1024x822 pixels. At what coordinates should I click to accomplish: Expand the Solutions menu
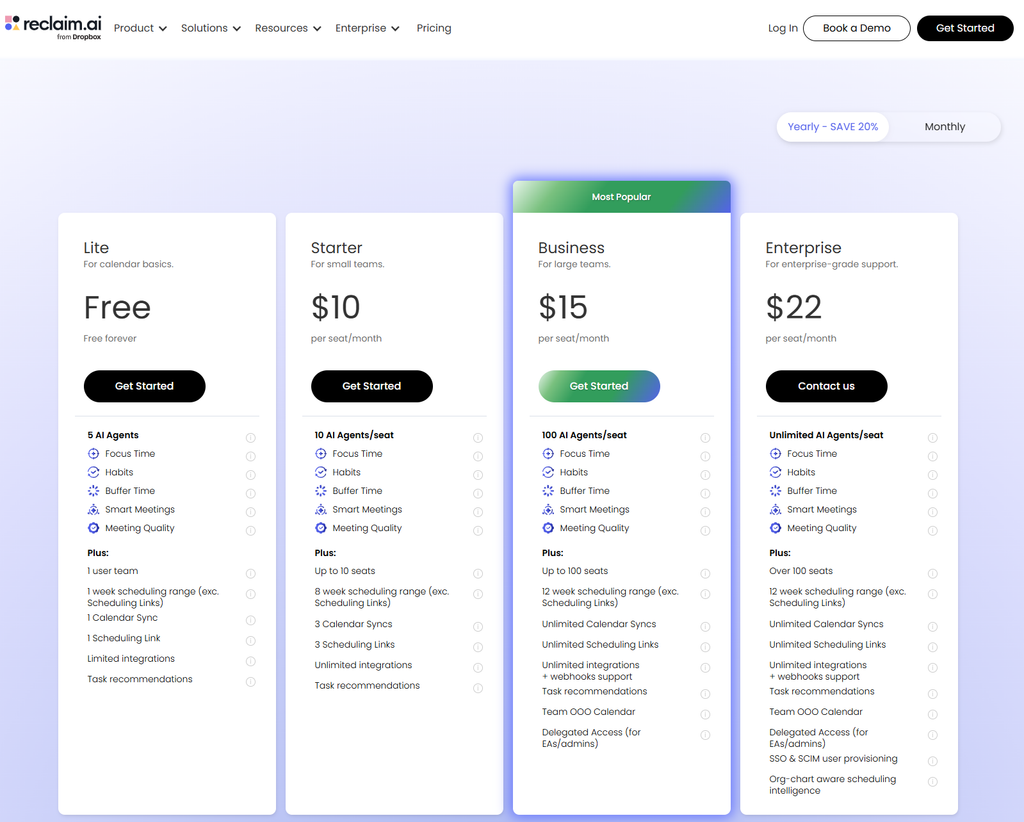[211, 28]
